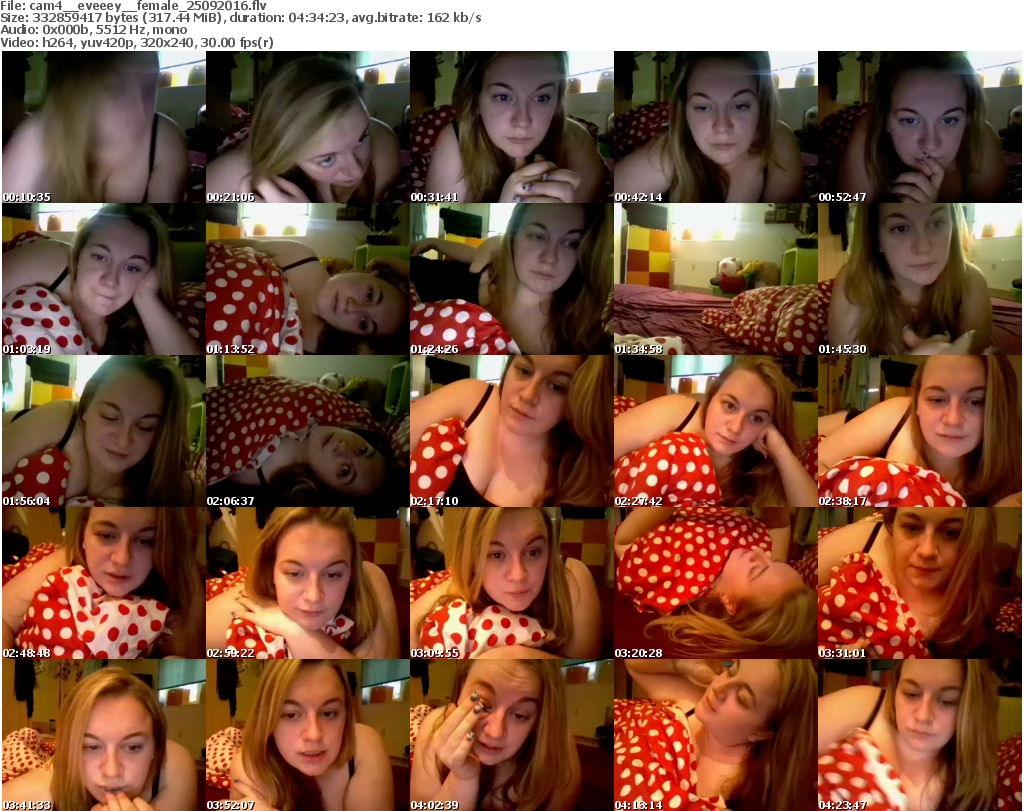
Task: Select the thumbnail timestamped 03:41:33
Action: 104,735
